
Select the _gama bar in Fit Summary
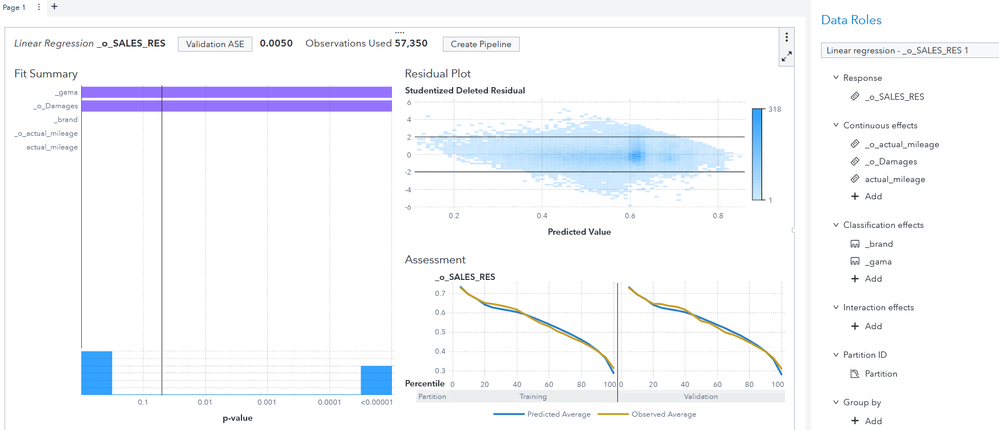236,92
